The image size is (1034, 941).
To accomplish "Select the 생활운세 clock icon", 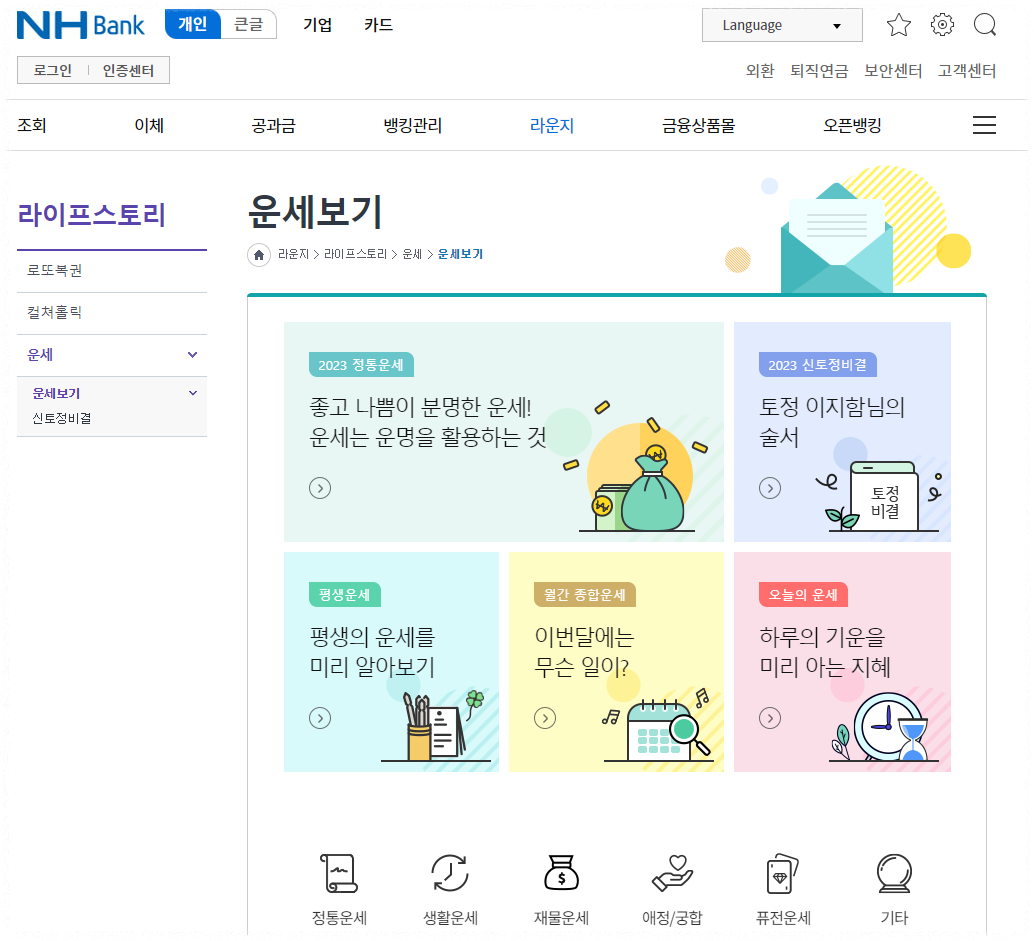I will click(x=450, y=873).
